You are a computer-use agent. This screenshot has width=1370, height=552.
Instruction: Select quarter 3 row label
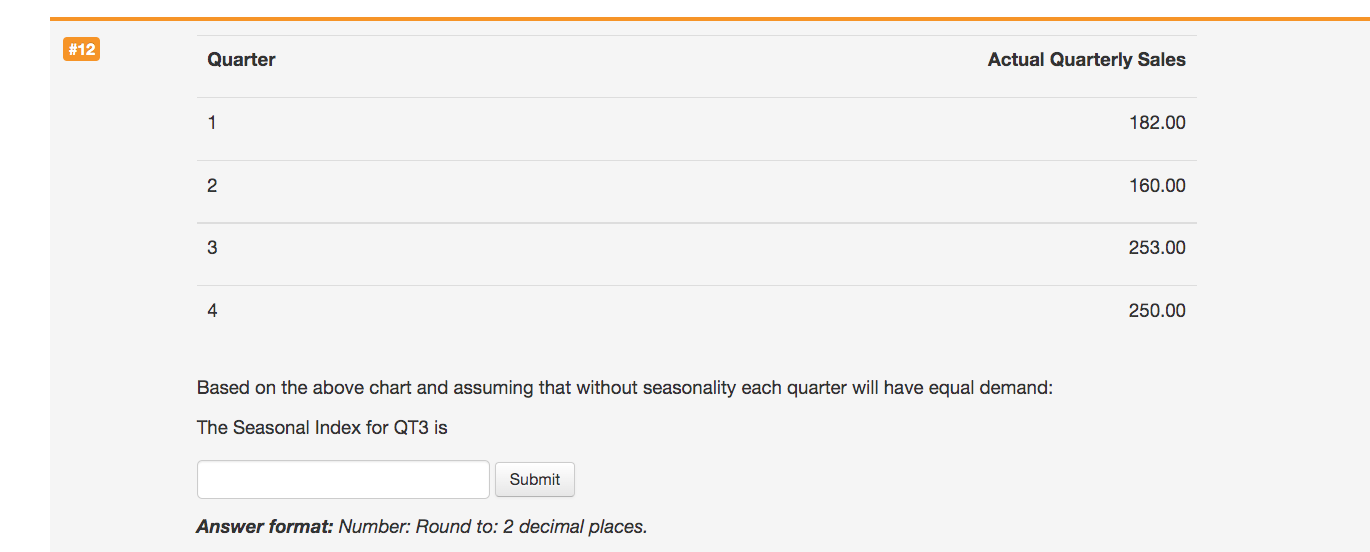(x=212, y=248)
